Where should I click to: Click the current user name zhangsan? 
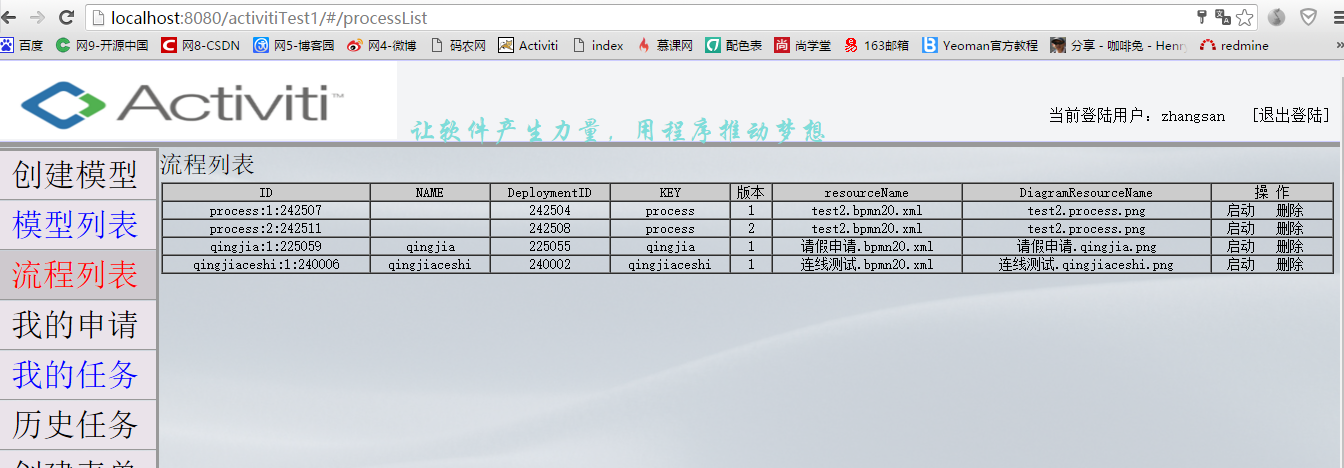click(x=1193, y=117)
